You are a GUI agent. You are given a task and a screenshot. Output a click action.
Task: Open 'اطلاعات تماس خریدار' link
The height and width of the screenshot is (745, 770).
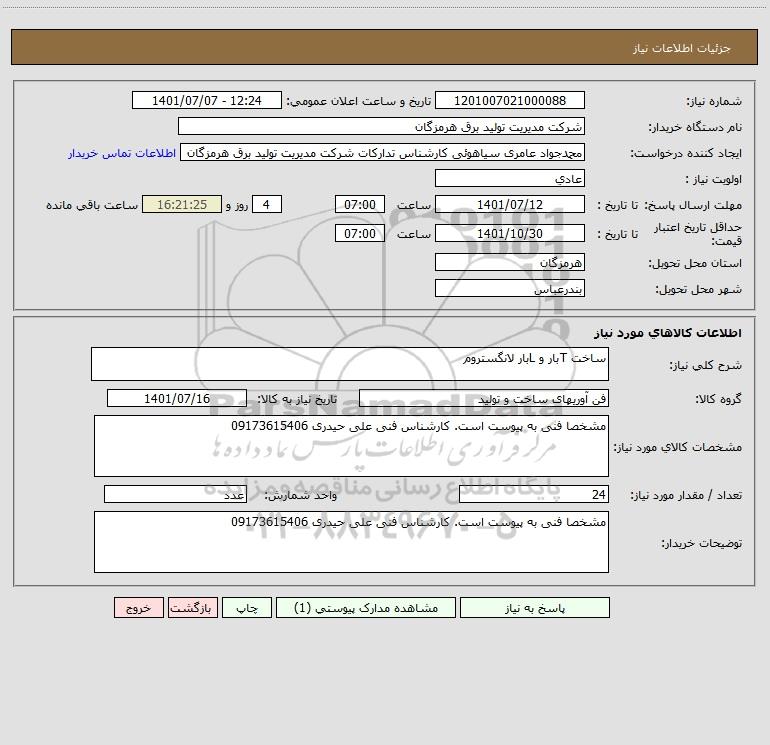122,153
